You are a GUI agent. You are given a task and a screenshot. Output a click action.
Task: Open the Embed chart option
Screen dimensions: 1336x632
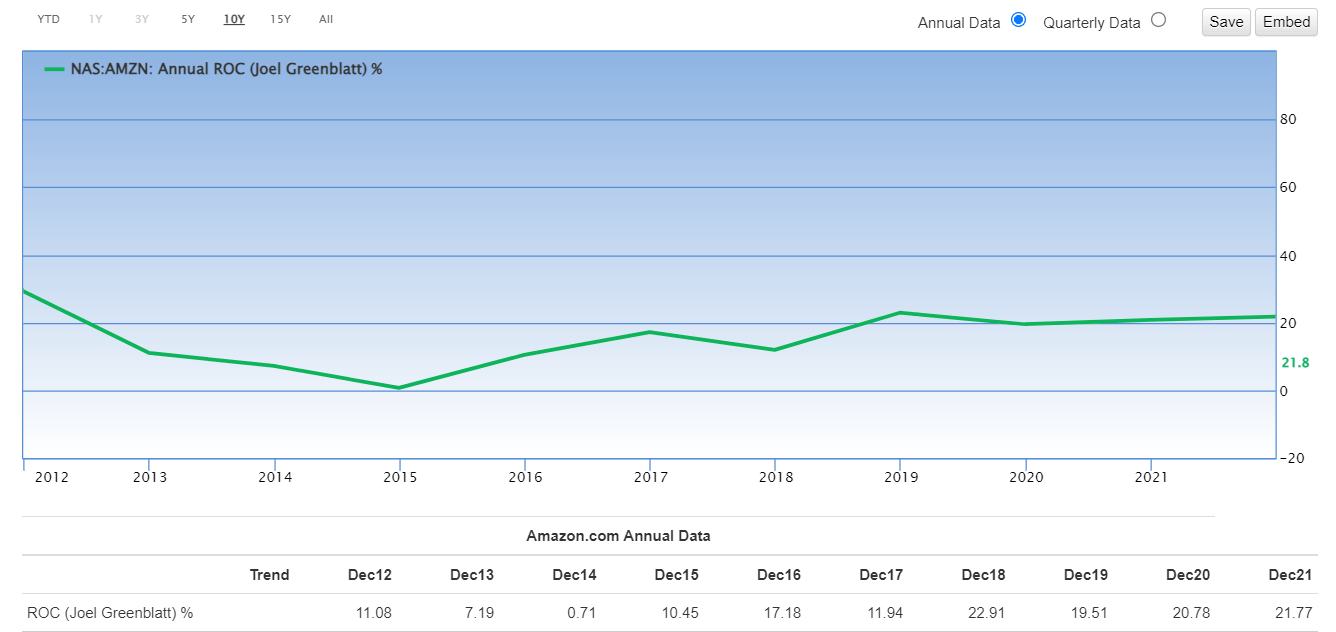pos(1287,22)
